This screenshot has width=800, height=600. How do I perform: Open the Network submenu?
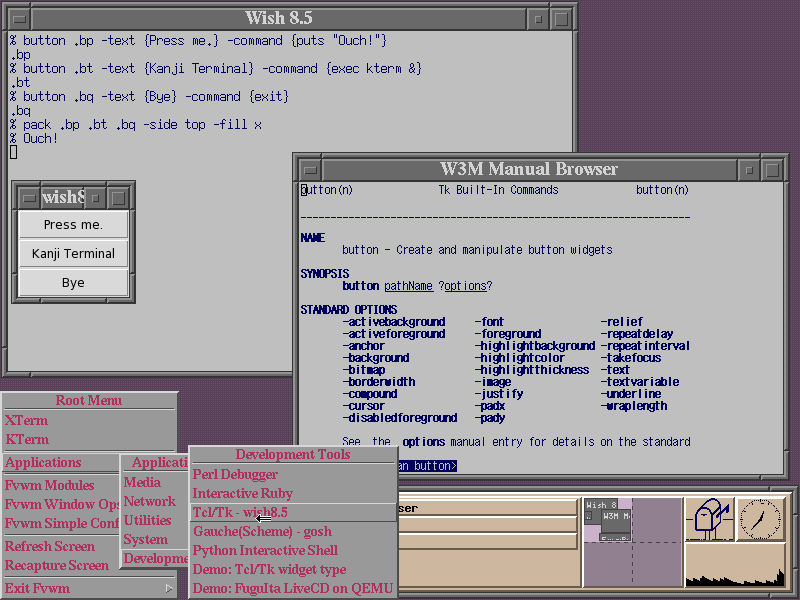coord(149,501)
